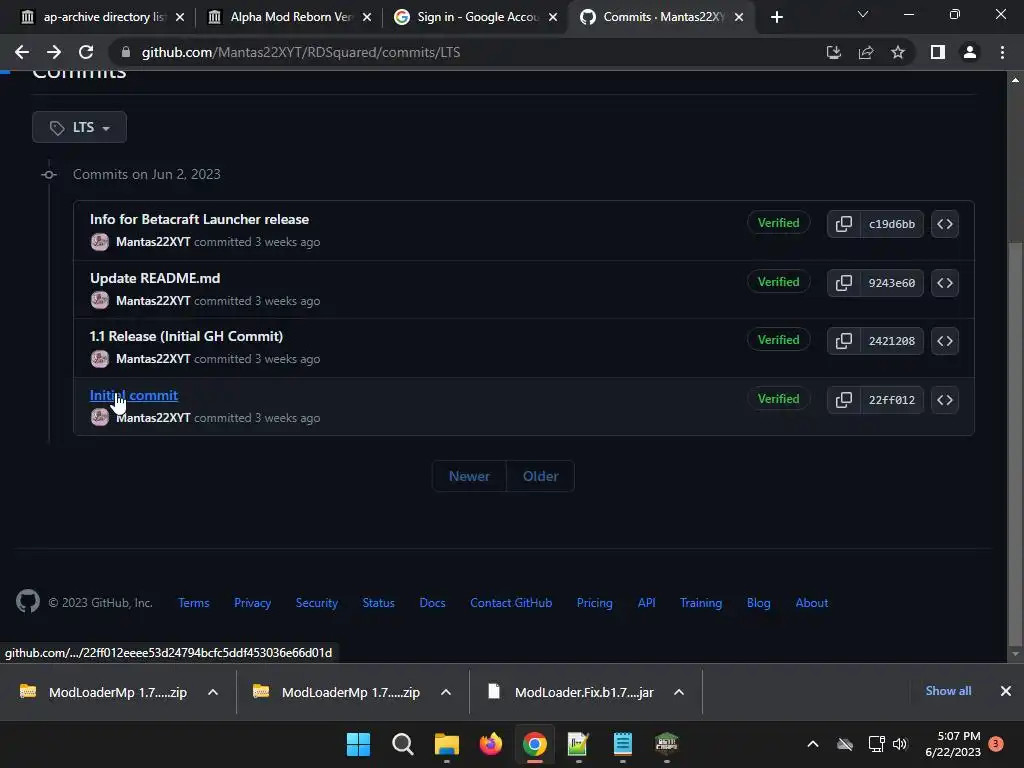This screenshot has width=1024, height=768.
Task: Open 'Update README.md' commit
Action: [155, 278]
